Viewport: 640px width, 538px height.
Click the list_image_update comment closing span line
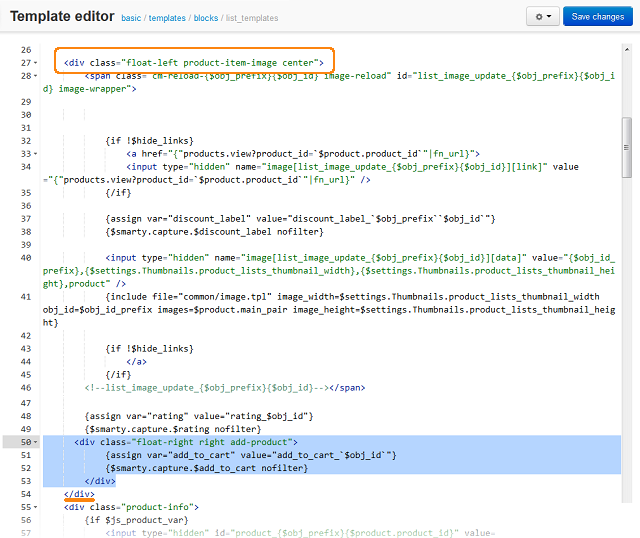(x=225, y=388)
